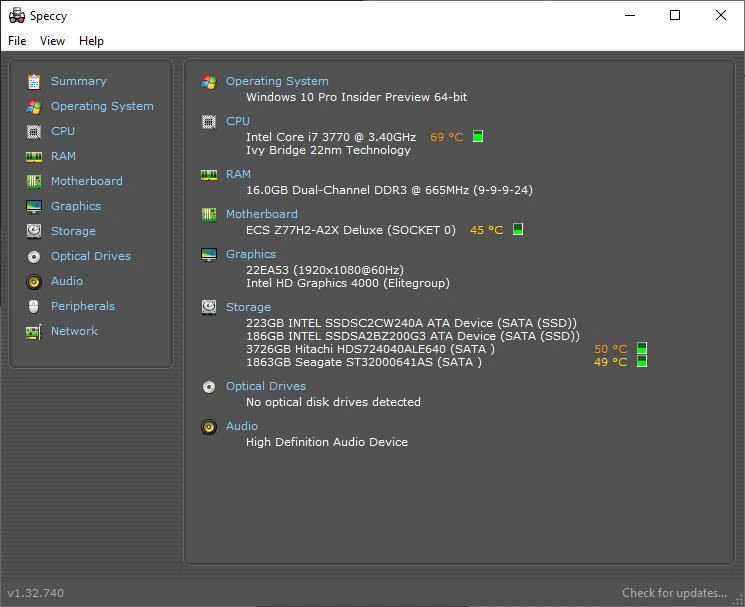Click the Motherboard icon in sidebar
The image size is (745, 607).
click(34, 181)
